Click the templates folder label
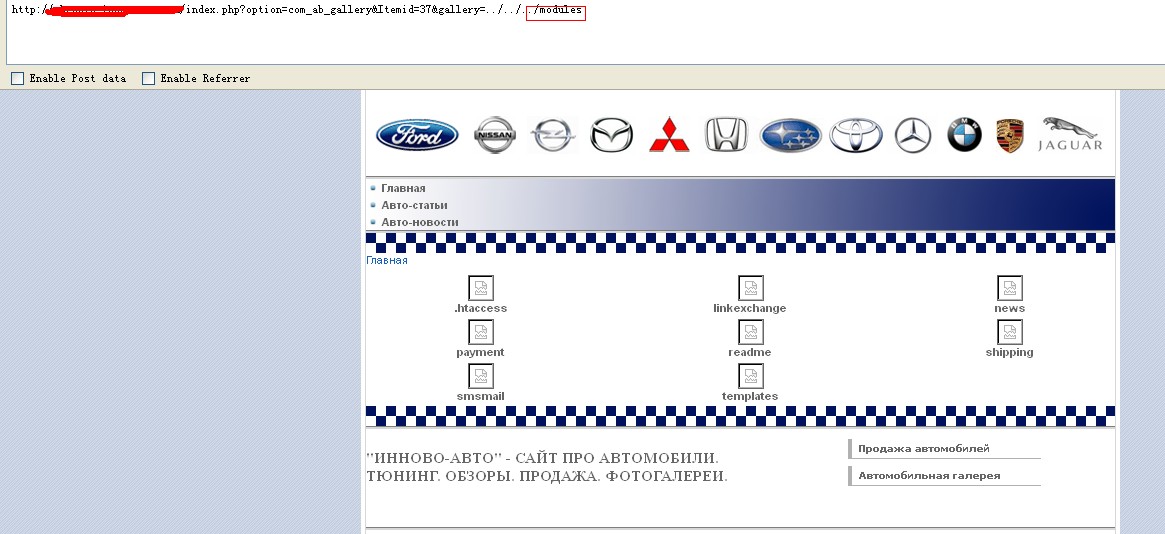This screenshot has height=534, width=1165. [750, 396]
